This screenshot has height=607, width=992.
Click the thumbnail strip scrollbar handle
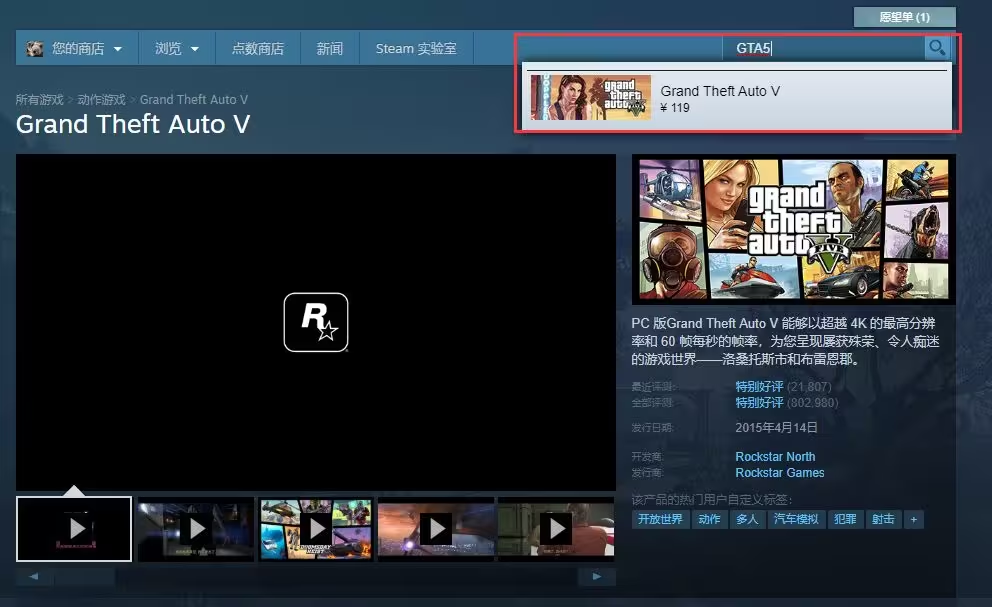tap(84, 576)
